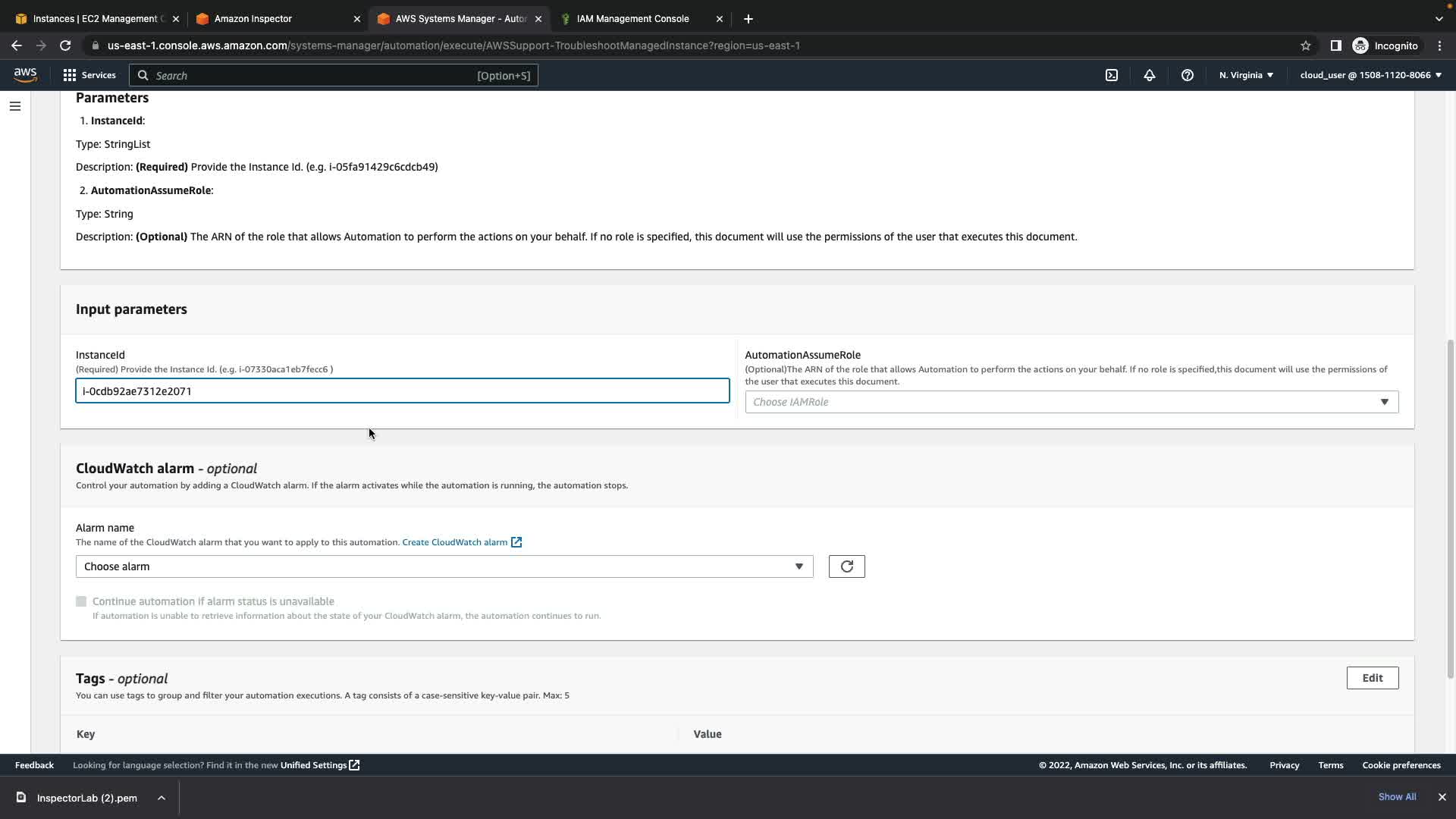
Task: Open the help question mark icon
Action: [x=1187, y=75]
